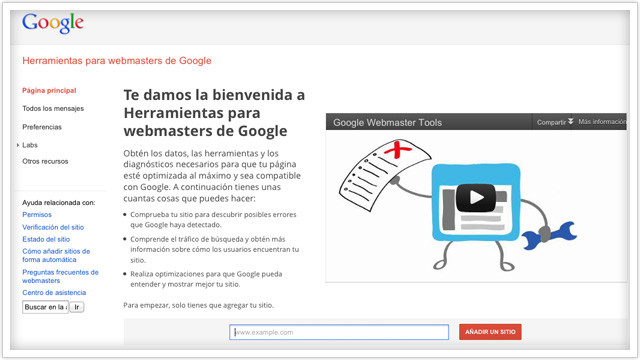Play the Google Webmaster Tools video
This screenshot has width=640, height=360.
point(476,198)
